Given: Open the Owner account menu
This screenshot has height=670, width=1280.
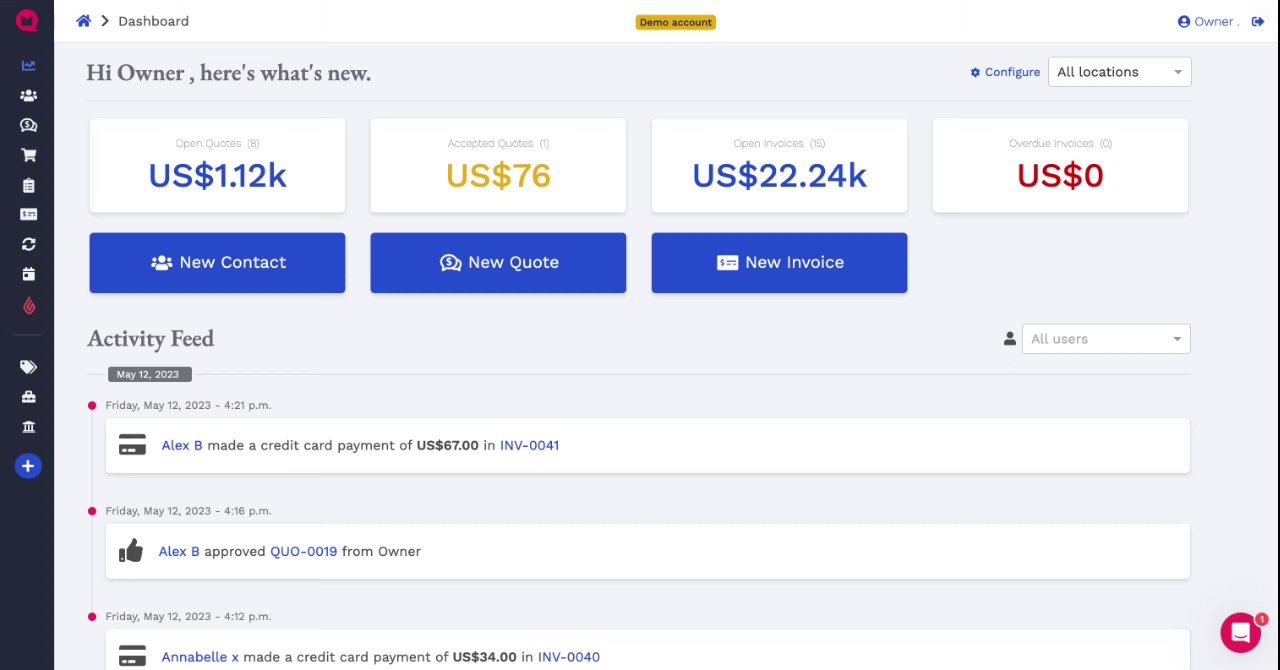Looking at the screenshot, I should point(1208,21).
